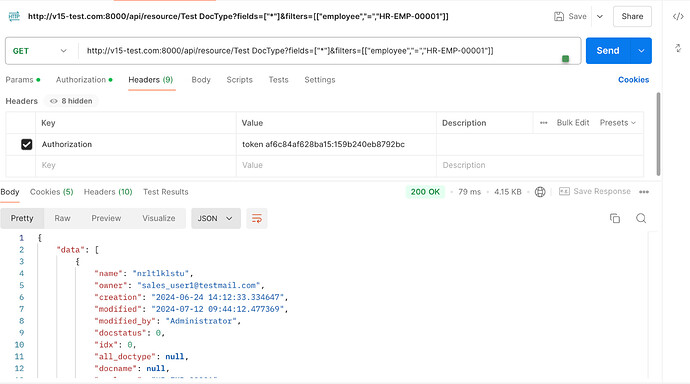Viewport: 690px width, 384px height.
Task: Click Bulk Edit
Action: click(x=573, y=123)
